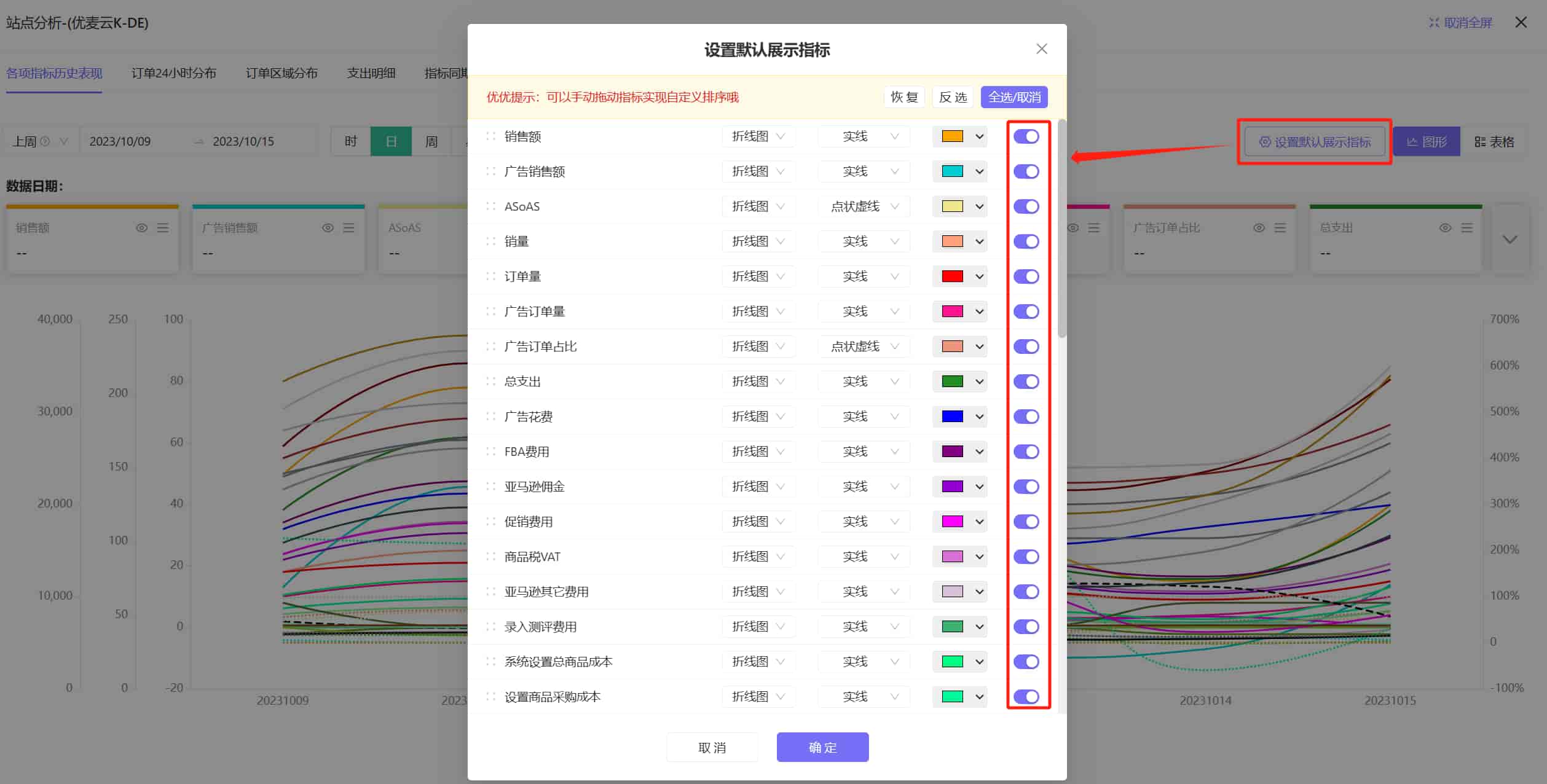This screenshot has height=784, width=1547.
Task: Click the eye icon on 总支出 card
Action: 1446,228
